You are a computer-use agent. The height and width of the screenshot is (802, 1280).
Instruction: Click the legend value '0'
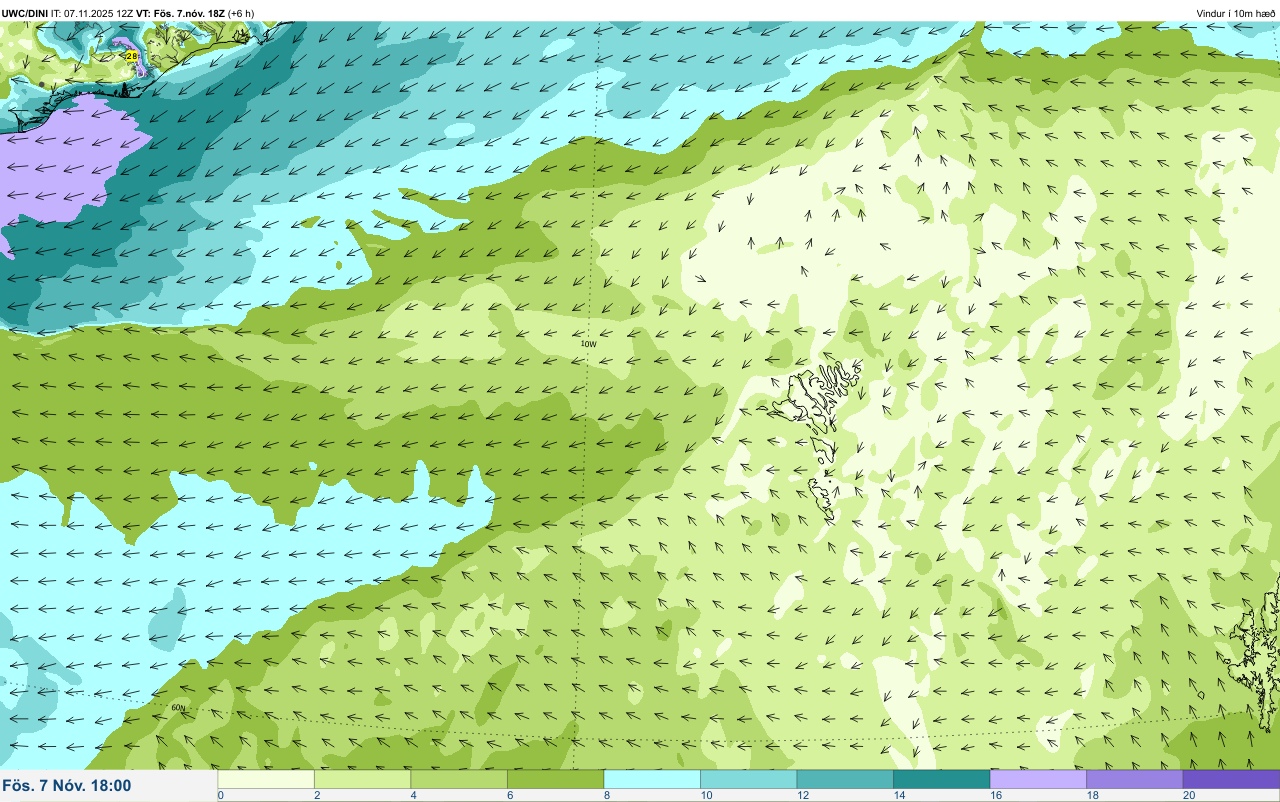click(220, 795)
